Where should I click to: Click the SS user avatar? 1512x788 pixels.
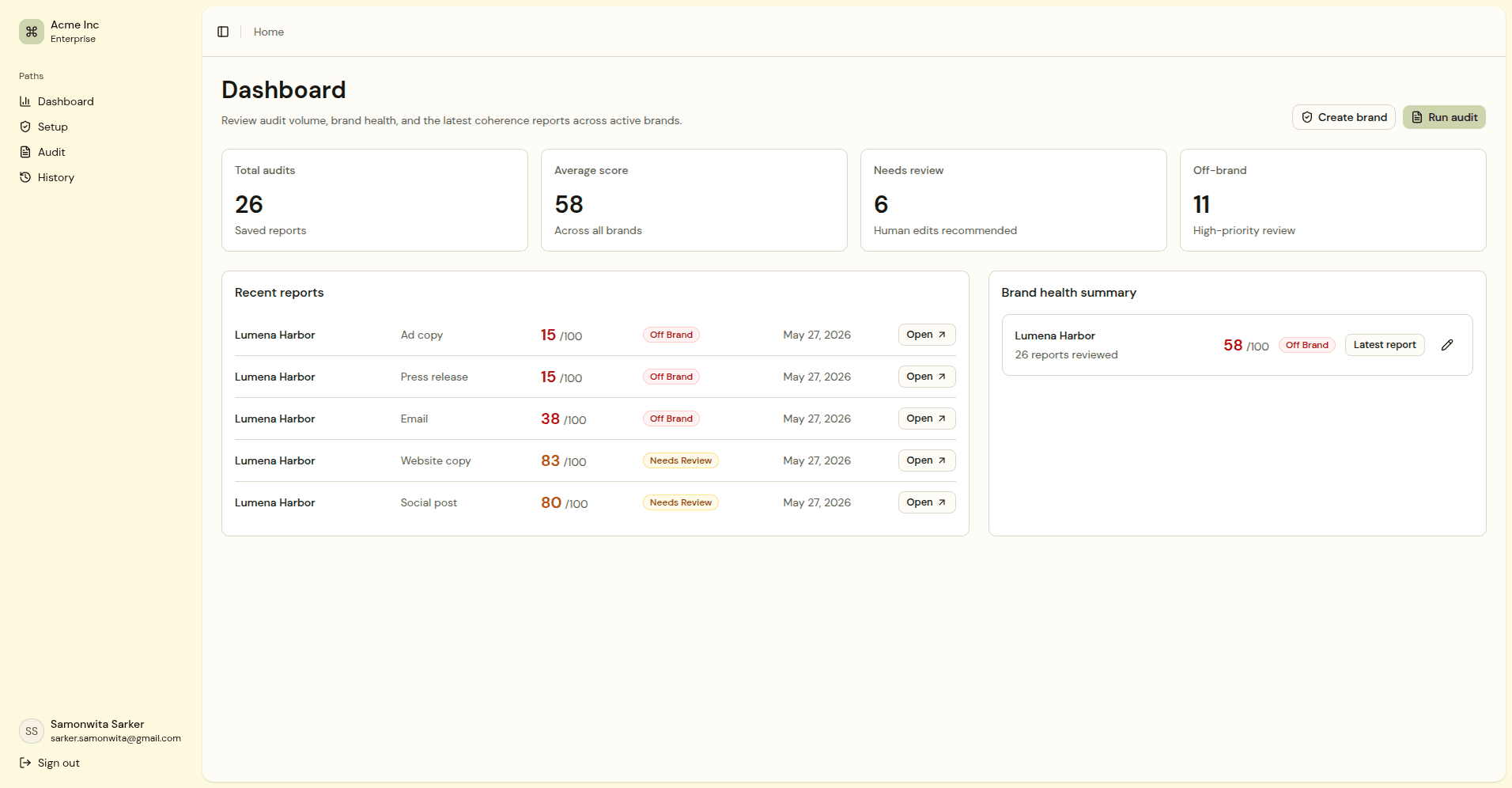pyautogui.click(x=32, y=731)
